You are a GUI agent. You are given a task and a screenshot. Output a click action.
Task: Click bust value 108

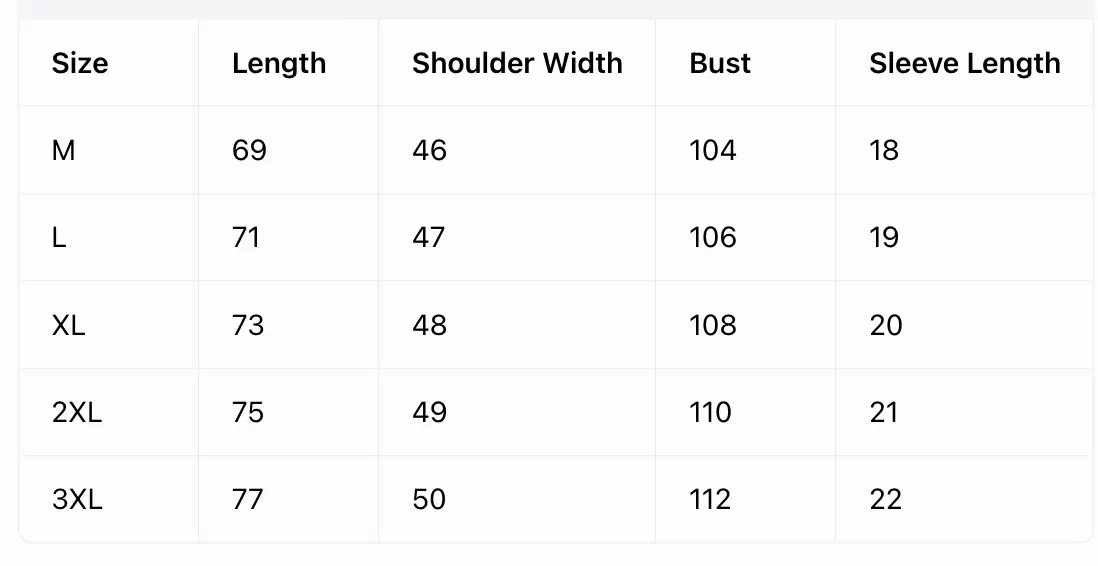713,325
